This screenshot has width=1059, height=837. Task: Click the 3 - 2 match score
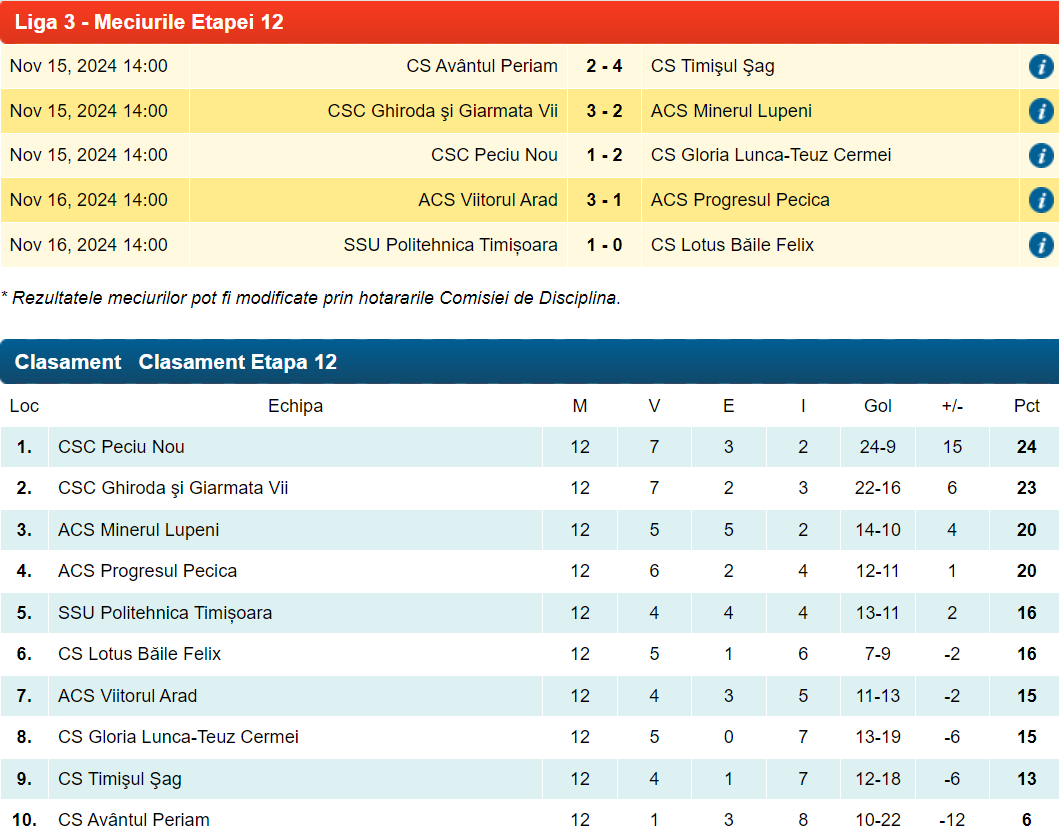point(604,111)
